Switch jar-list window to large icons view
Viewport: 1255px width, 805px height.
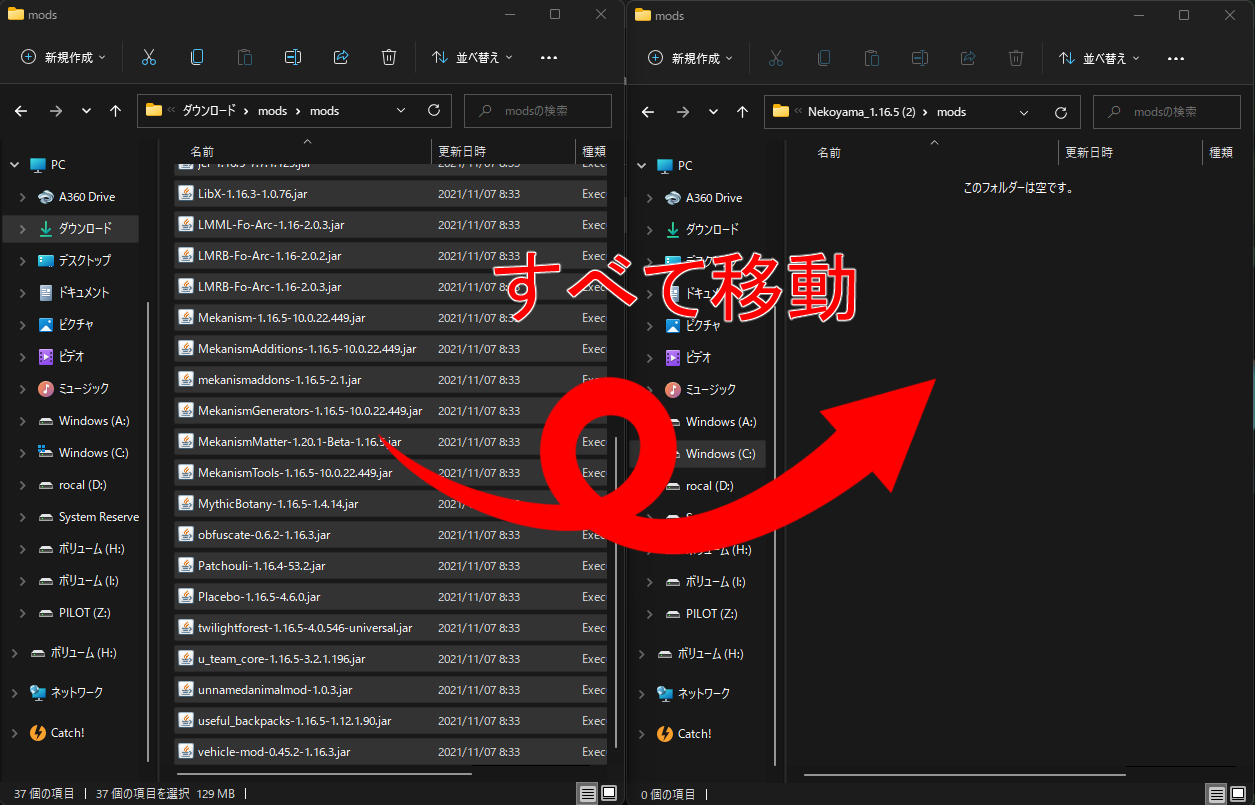pos(609,794)
